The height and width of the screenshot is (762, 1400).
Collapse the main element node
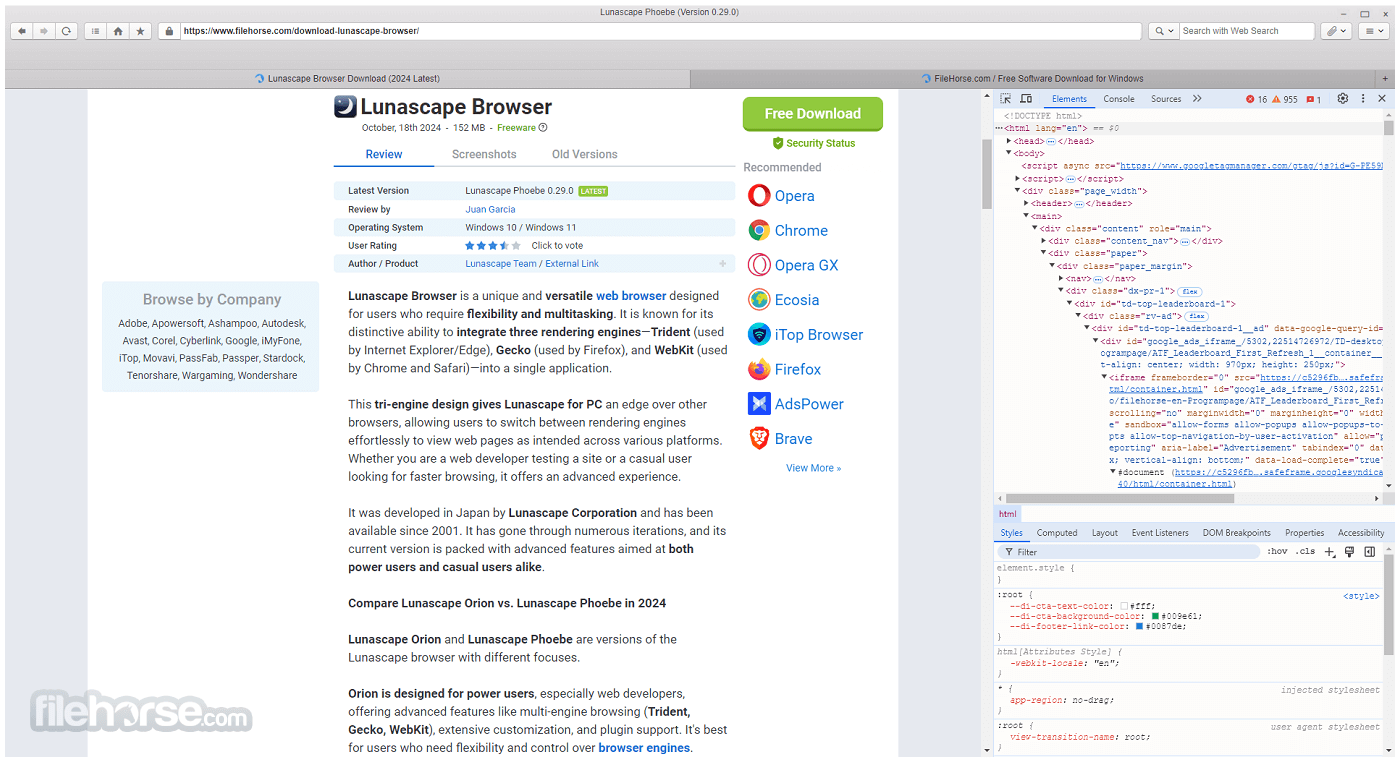[x=1026, y=216]
